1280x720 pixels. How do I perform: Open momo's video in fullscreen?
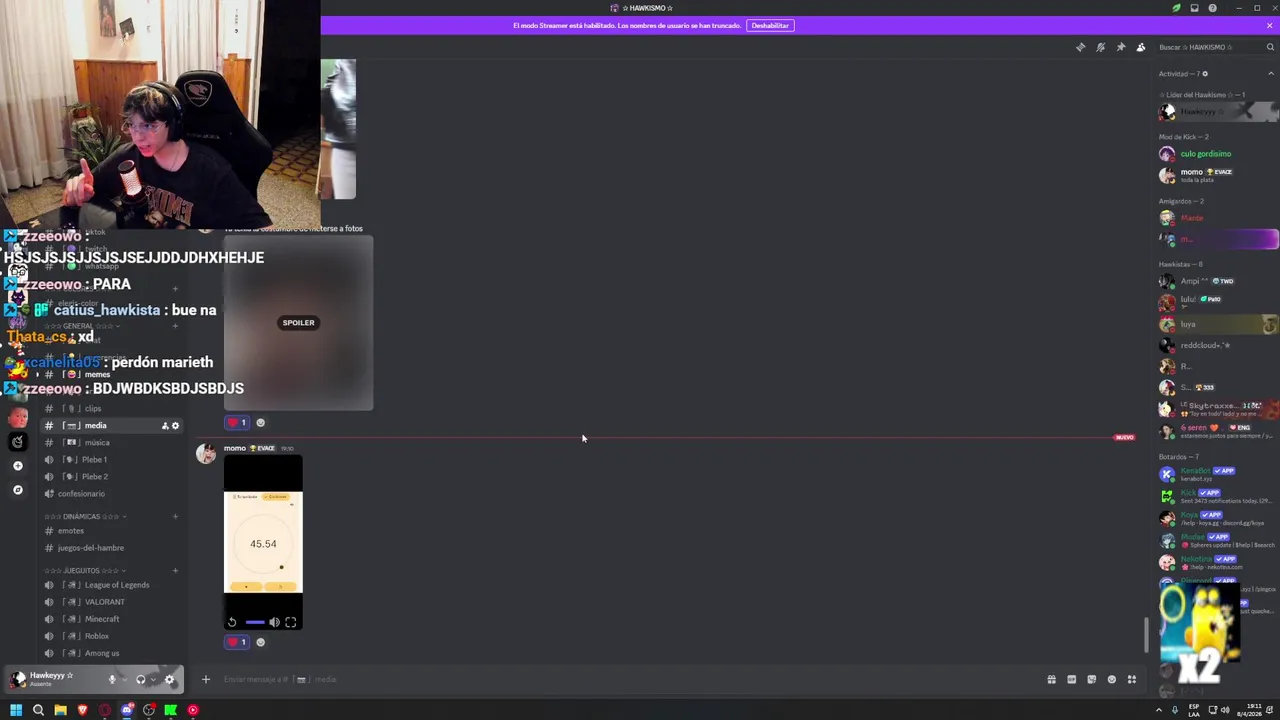(x=291, y=622)
